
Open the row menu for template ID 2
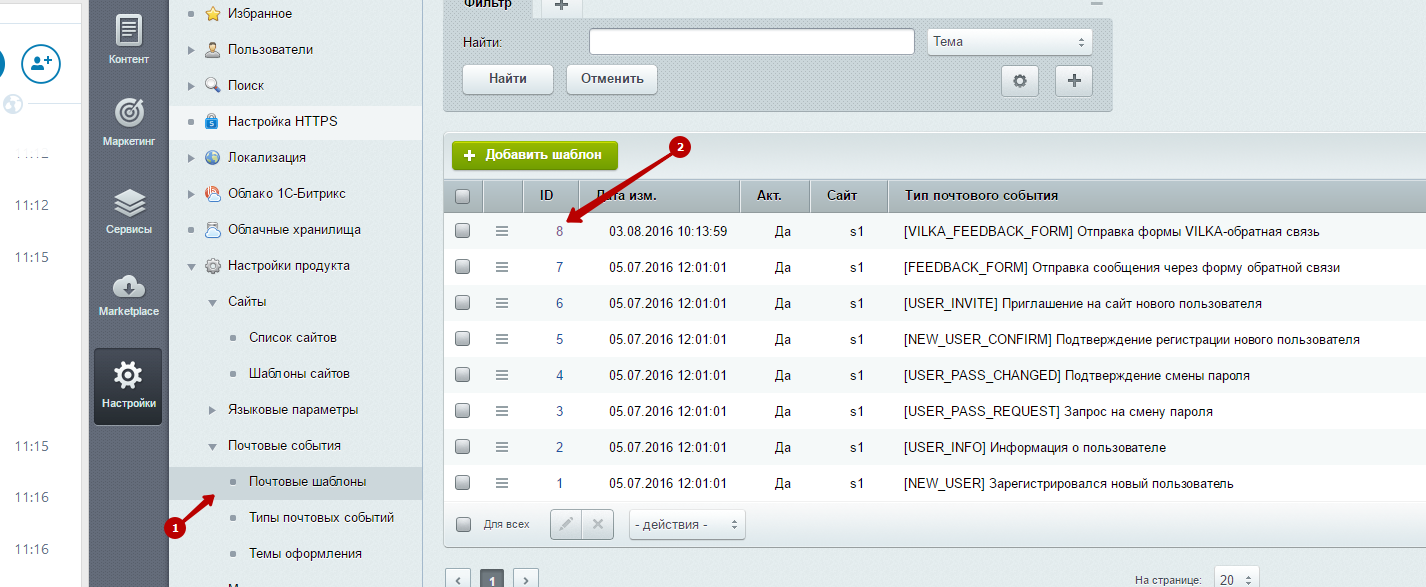click(502, 447)
